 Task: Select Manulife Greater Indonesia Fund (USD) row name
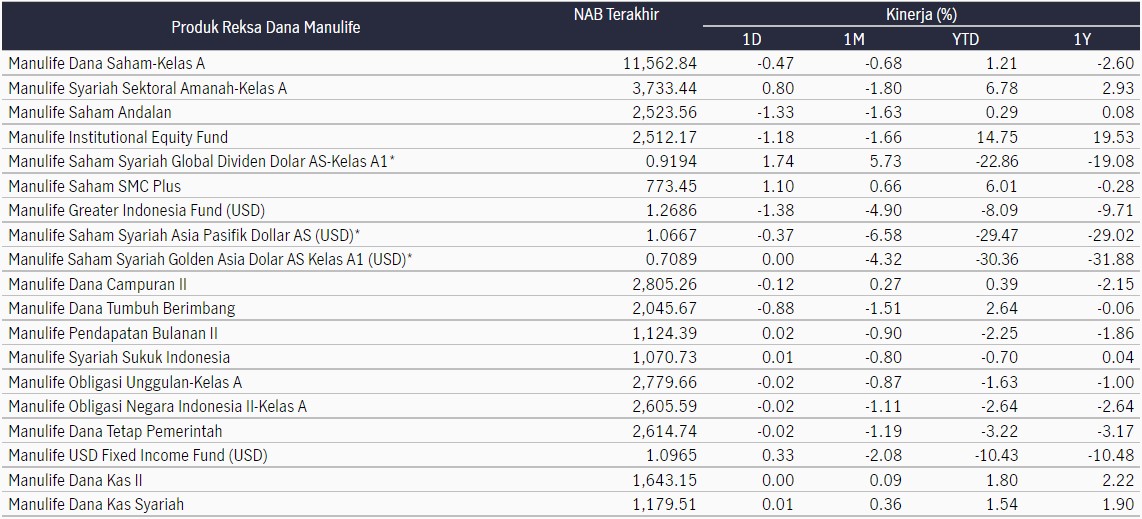click(x=136, y=210)
